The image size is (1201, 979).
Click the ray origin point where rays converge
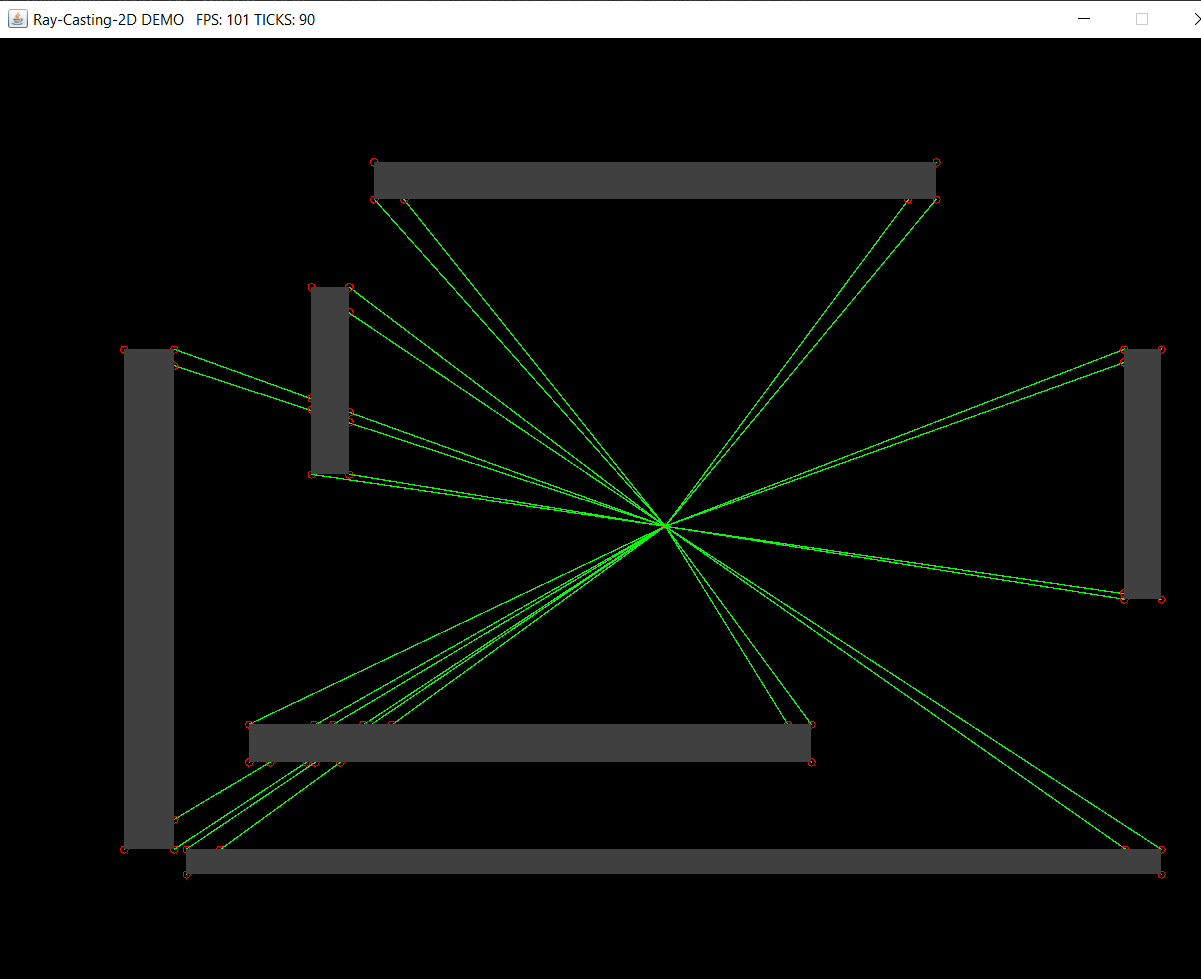[665, 525]
